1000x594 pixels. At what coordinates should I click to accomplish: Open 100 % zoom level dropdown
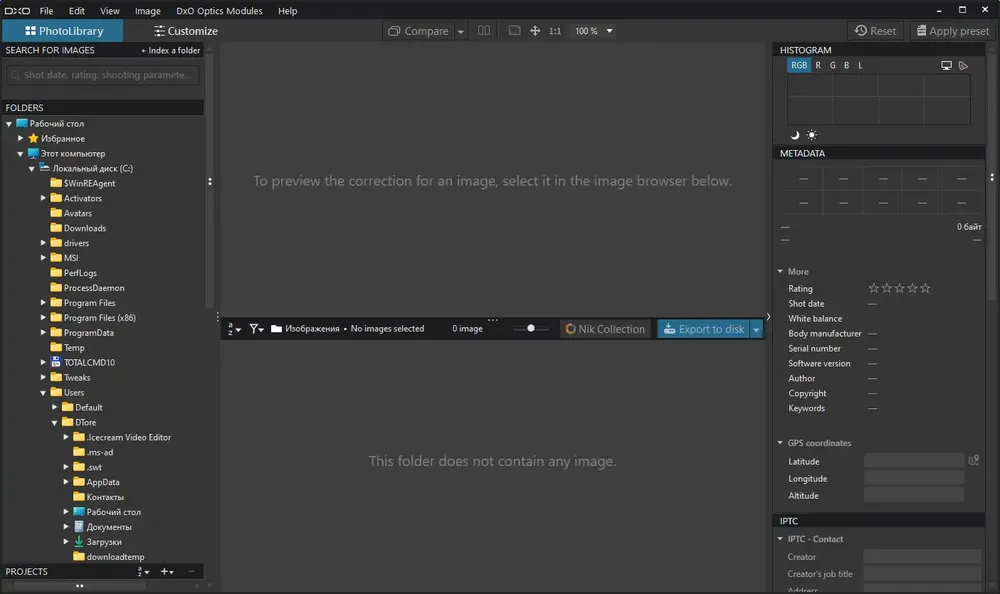click(593, 31)
